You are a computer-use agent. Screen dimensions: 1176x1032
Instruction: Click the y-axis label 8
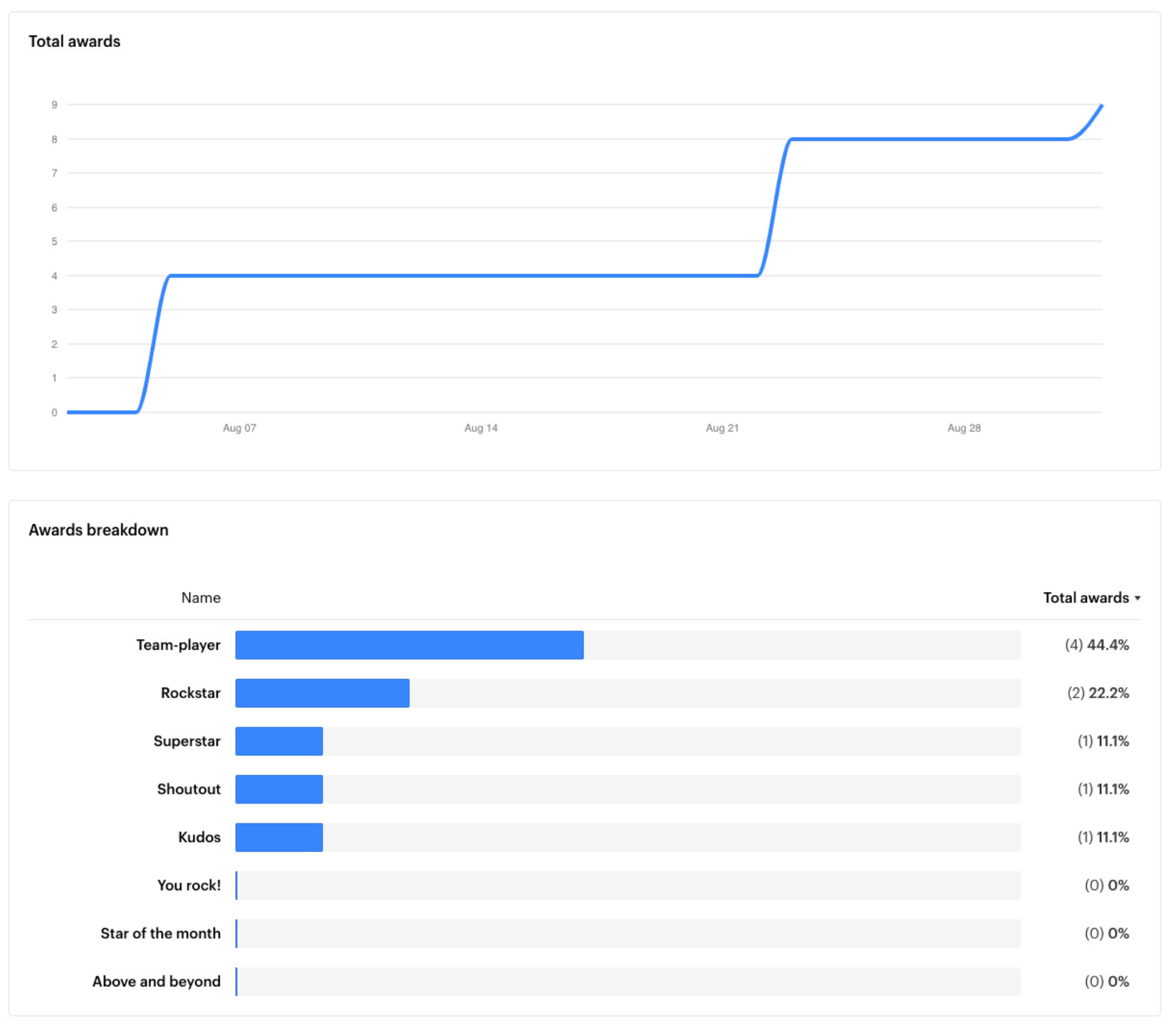(x=54, y=139)
